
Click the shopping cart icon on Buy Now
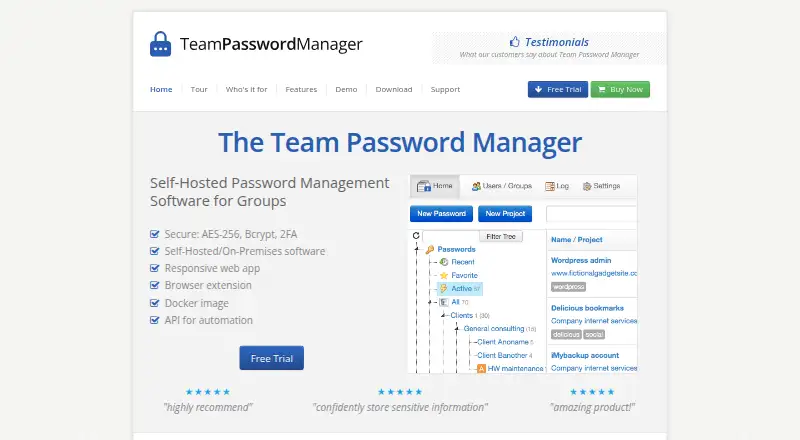pyautogui.click(x=602, y=89)
